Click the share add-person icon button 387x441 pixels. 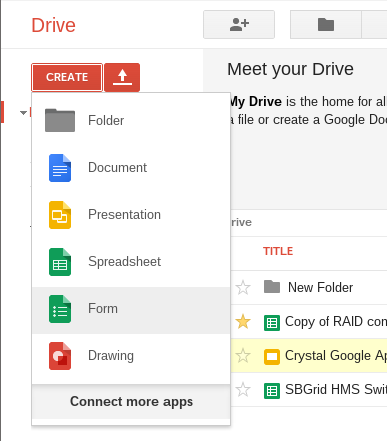(239, 24)
